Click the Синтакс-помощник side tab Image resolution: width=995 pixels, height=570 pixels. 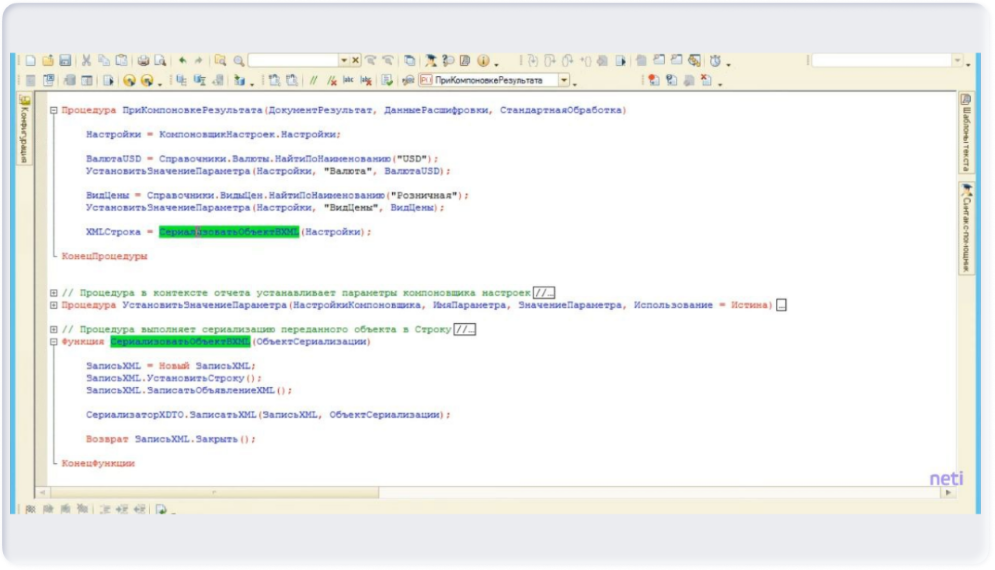[x=966, y=228]
